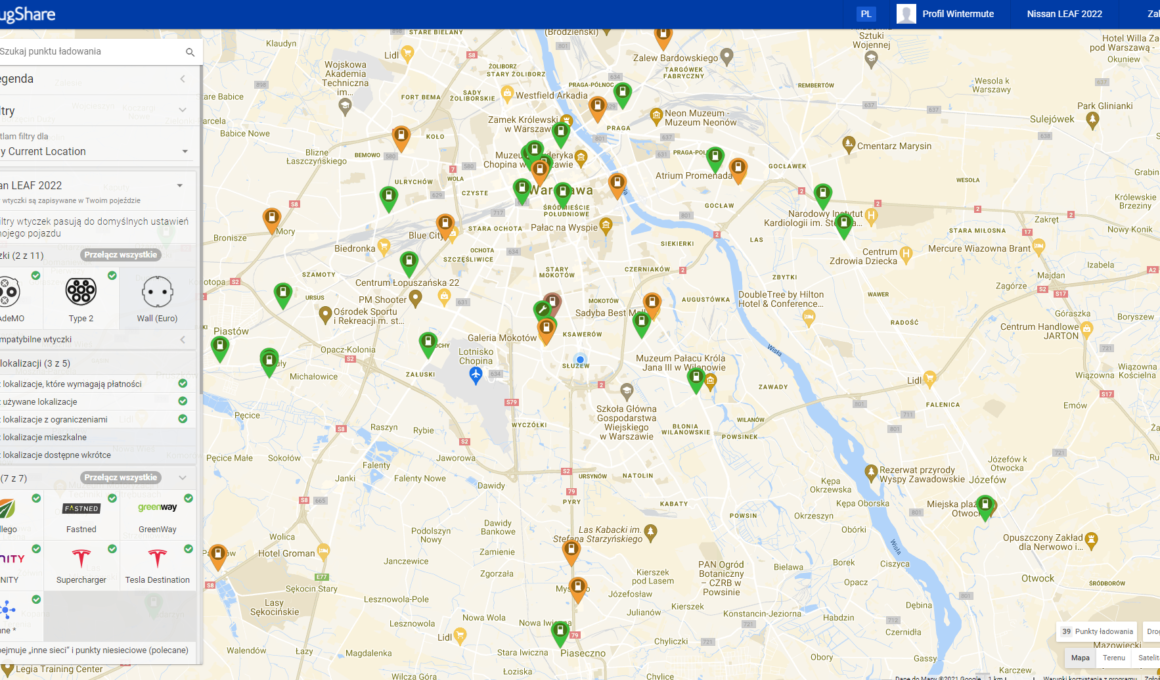Click the GreenWay network logo
The image size is (1160, 680).
(157, 509)
